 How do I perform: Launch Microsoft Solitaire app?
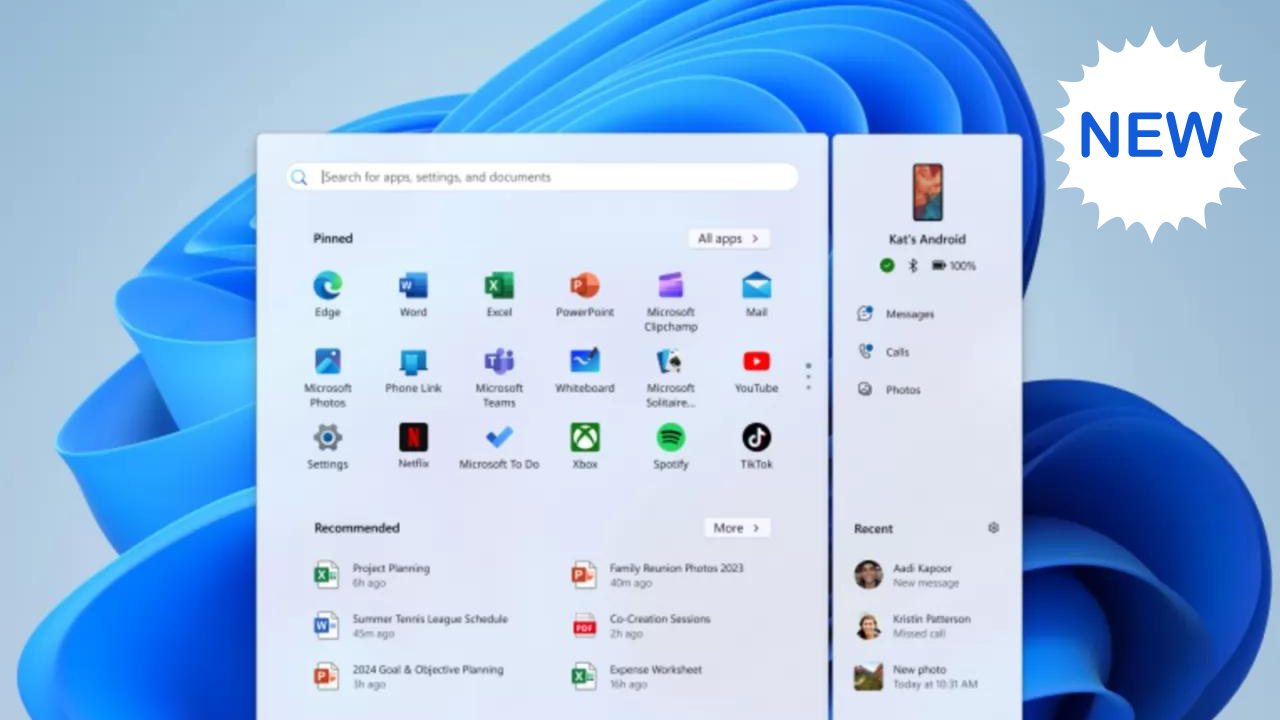[x=671, y=377]
